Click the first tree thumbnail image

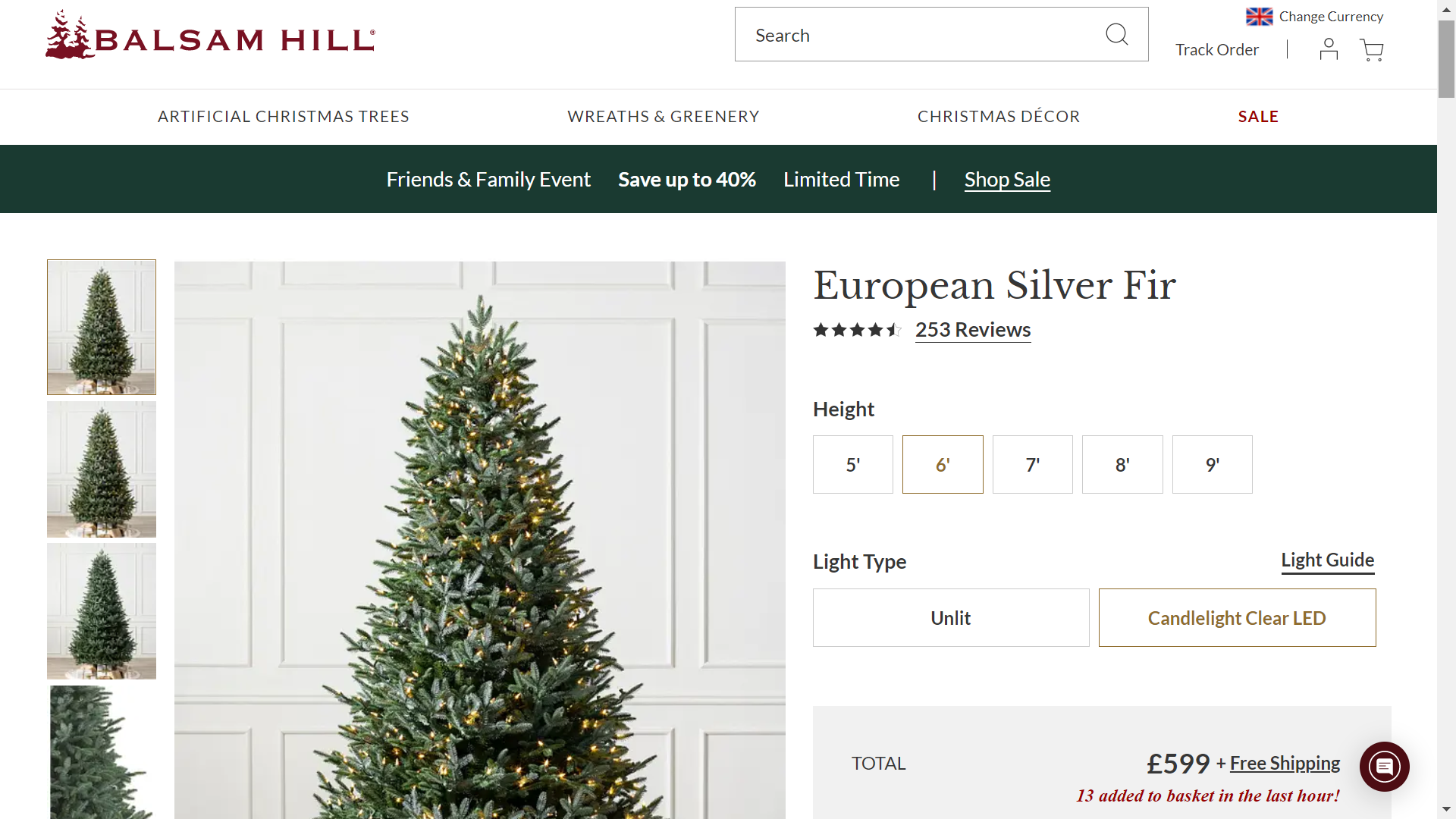101,327
